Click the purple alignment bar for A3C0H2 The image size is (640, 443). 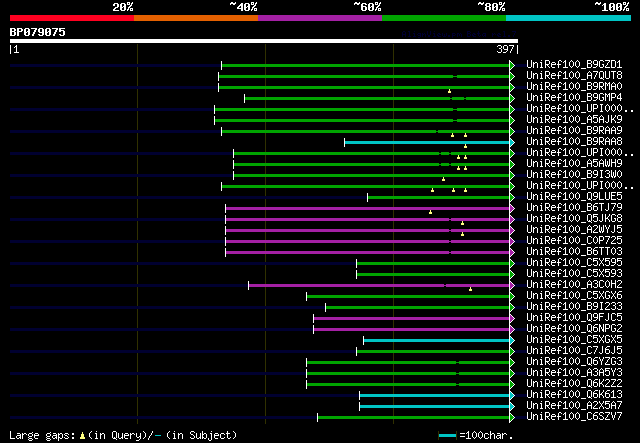click(379, 286)
